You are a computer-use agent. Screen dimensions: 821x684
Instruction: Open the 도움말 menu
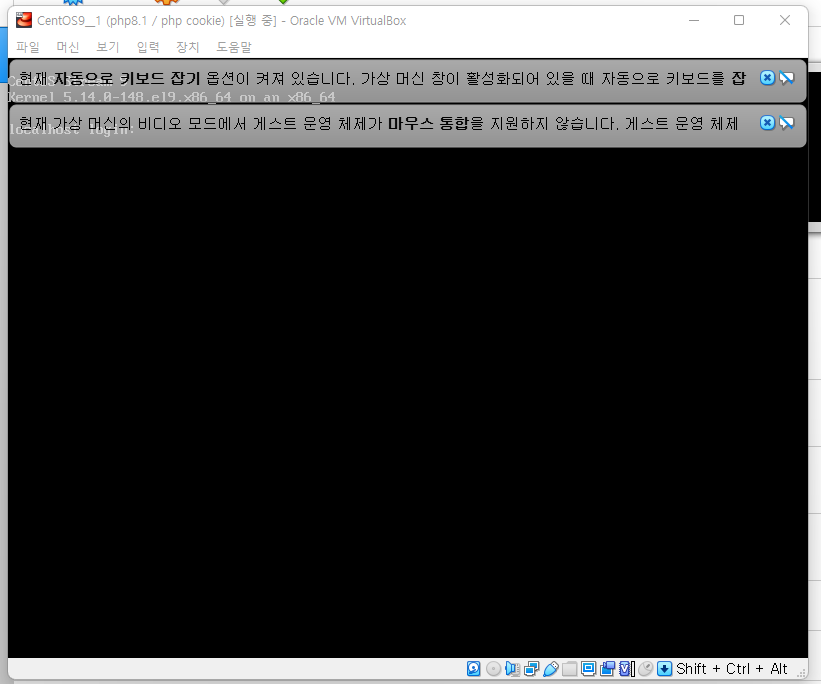234,47
